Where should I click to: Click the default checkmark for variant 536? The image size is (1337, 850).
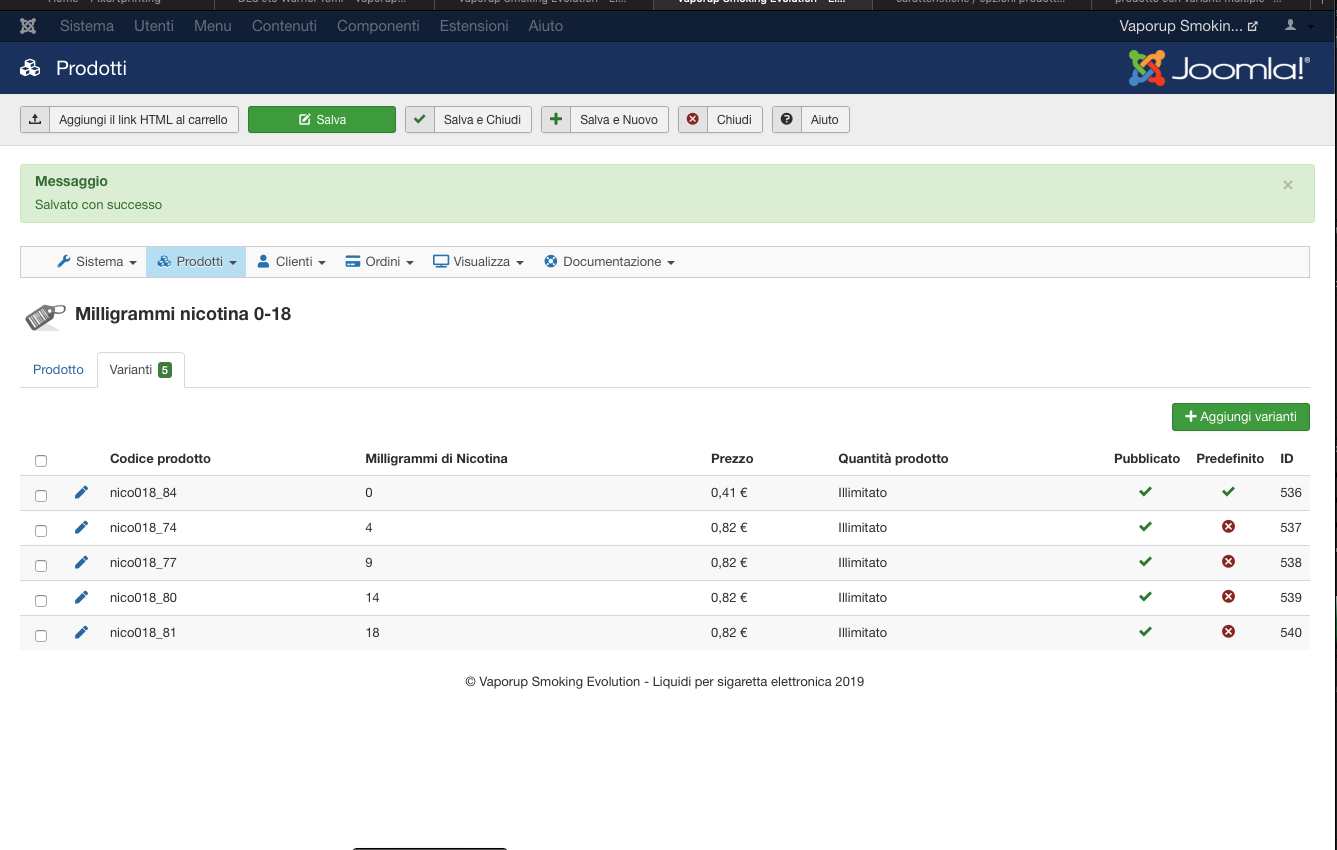point(1228,492)
